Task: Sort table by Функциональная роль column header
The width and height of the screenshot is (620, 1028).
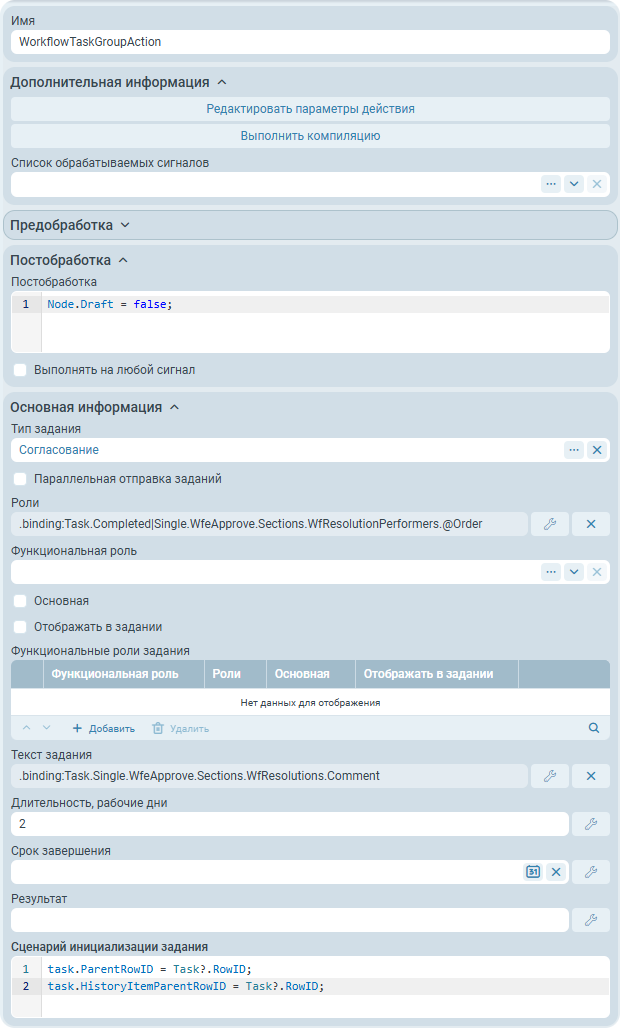Action: 115,674
